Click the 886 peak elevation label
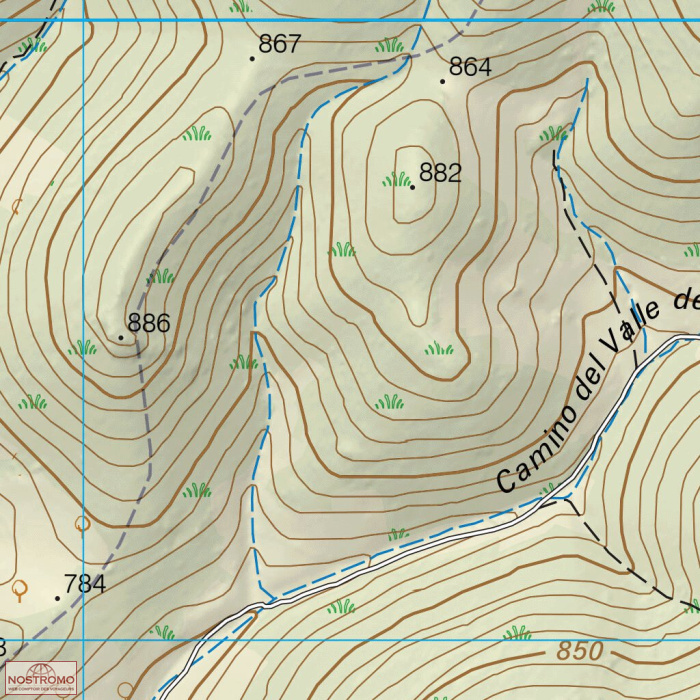 pyautogui.click(x=149, y=323)
